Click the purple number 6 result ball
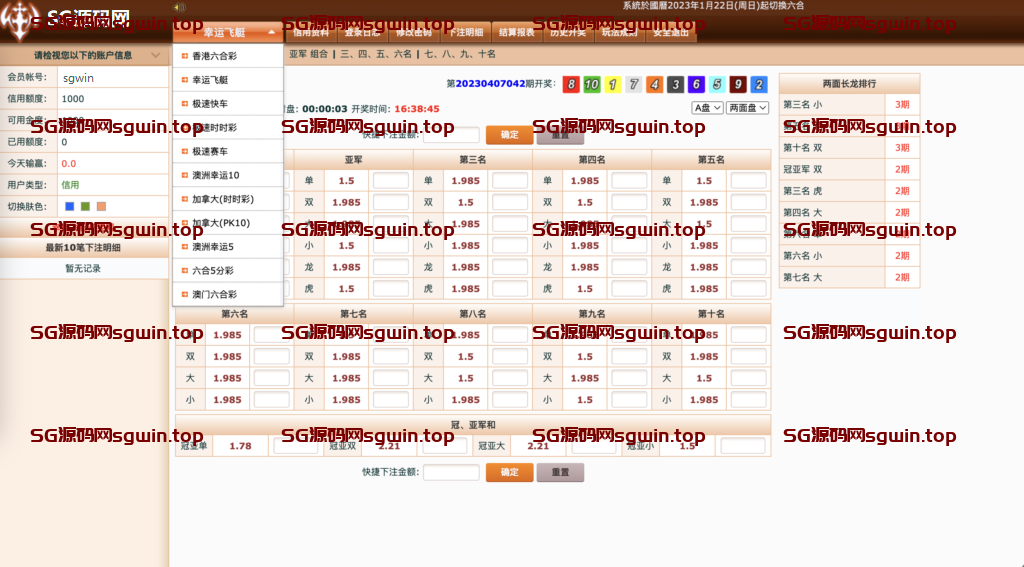This screenshot has height=567, width=1024. (x=696, y=85)
